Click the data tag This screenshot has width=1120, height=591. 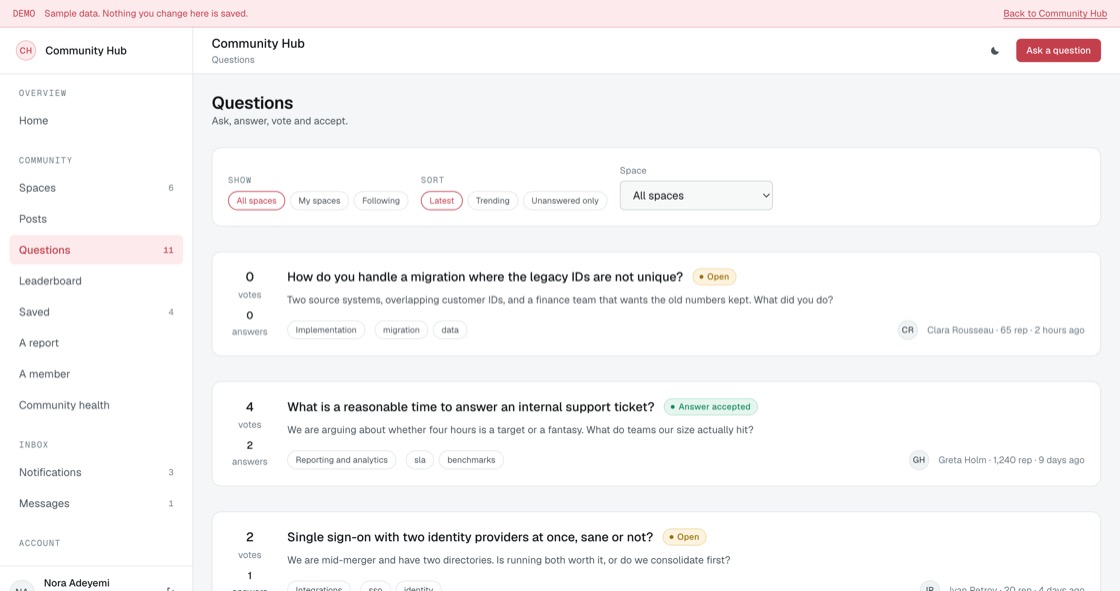click(450, 330)
